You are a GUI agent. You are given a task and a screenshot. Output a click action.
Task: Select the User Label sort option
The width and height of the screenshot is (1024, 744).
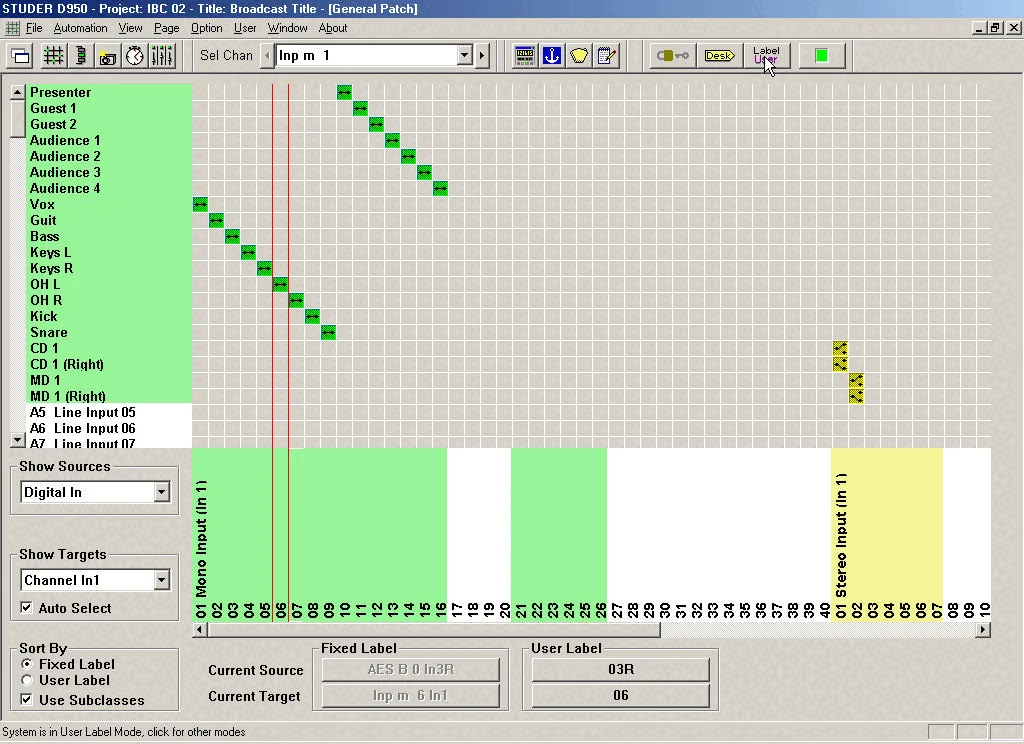[x=26, y=680]
